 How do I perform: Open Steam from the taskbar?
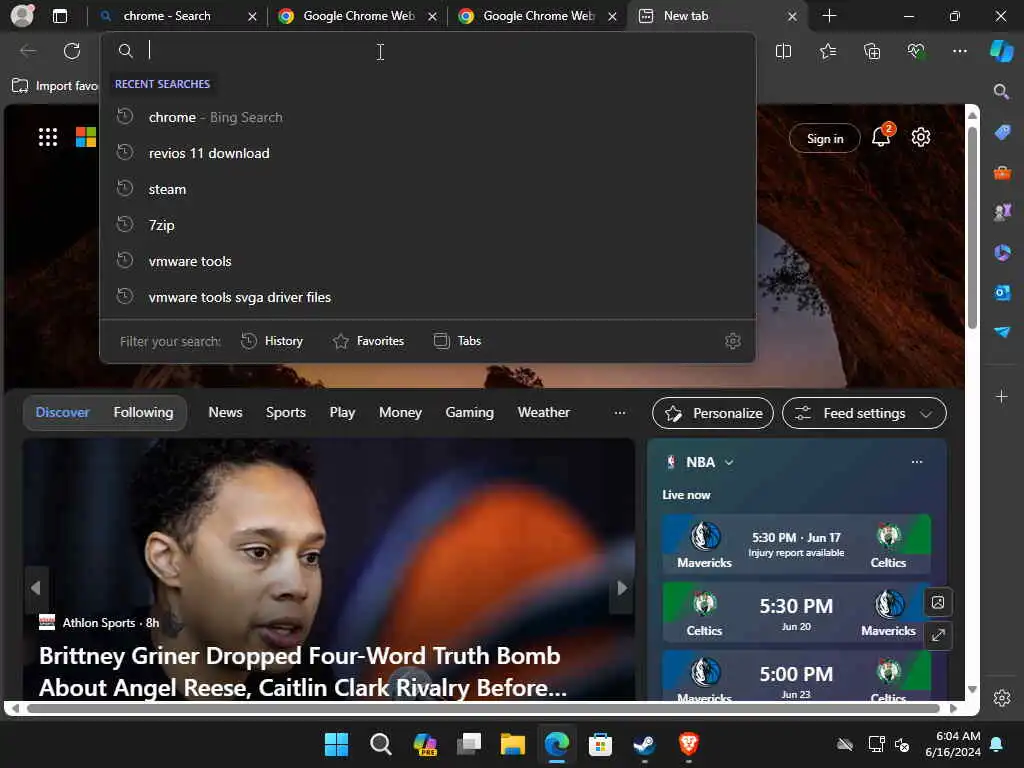pos(645,744)
